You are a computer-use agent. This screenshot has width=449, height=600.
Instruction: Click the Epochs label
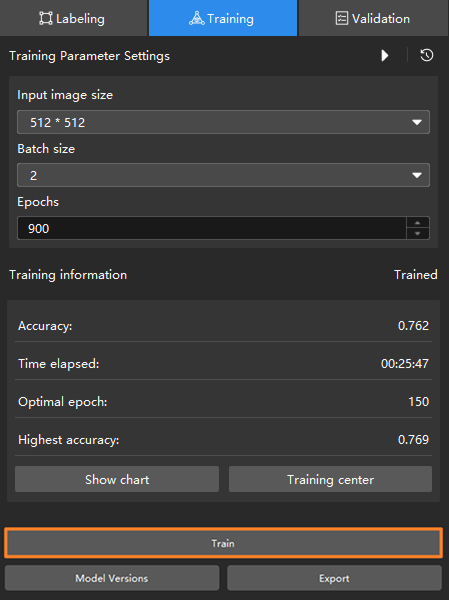coord(38,202)
